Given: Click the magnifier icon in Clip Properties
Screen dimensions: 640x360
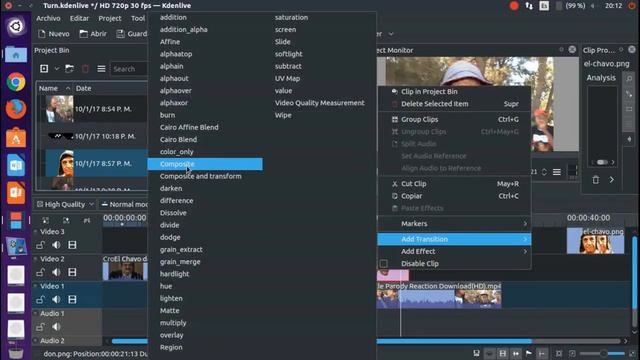Looking at the screenshot, I should [x=629, y=78].
